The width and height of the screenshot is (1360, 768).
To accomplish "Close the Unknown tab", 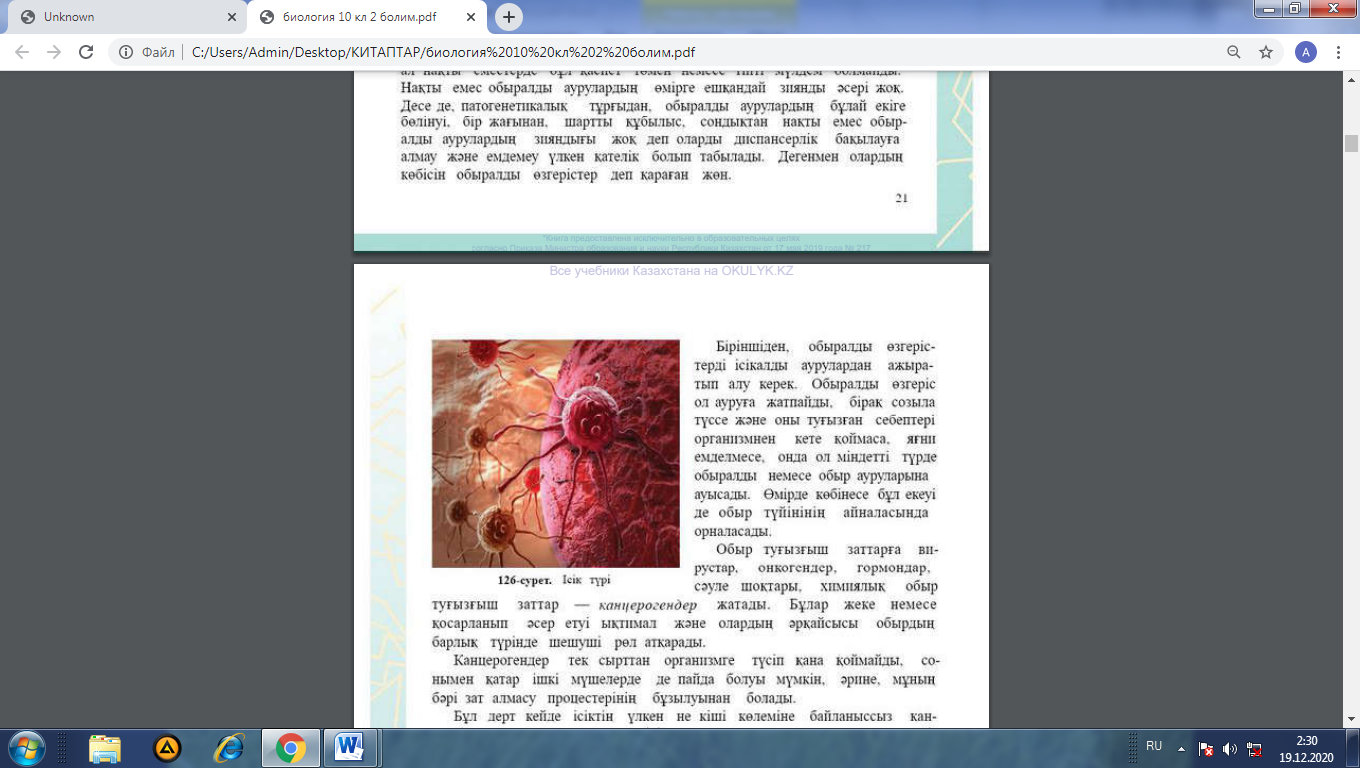I will click(x=231, y=17).
